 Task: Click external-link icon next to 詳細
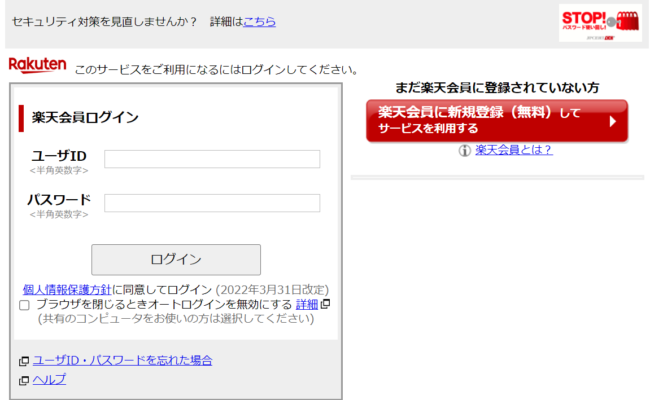click(325, 304)
